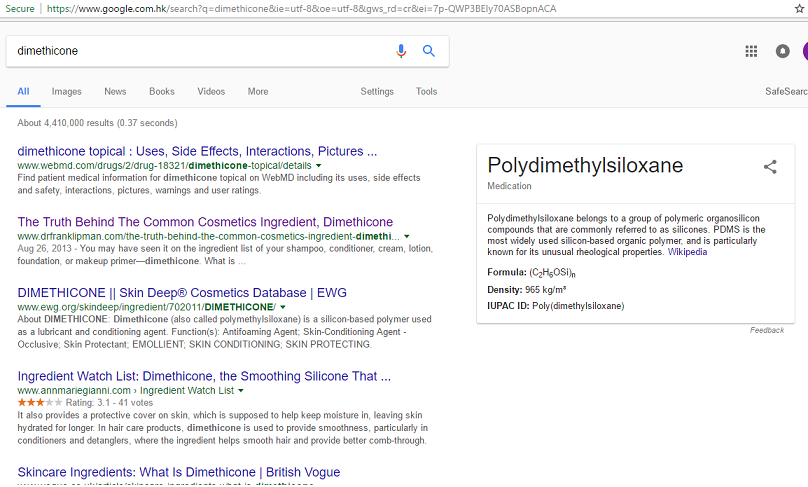
Task: Click the www.webmd.com green URL text
Action: 164,165
